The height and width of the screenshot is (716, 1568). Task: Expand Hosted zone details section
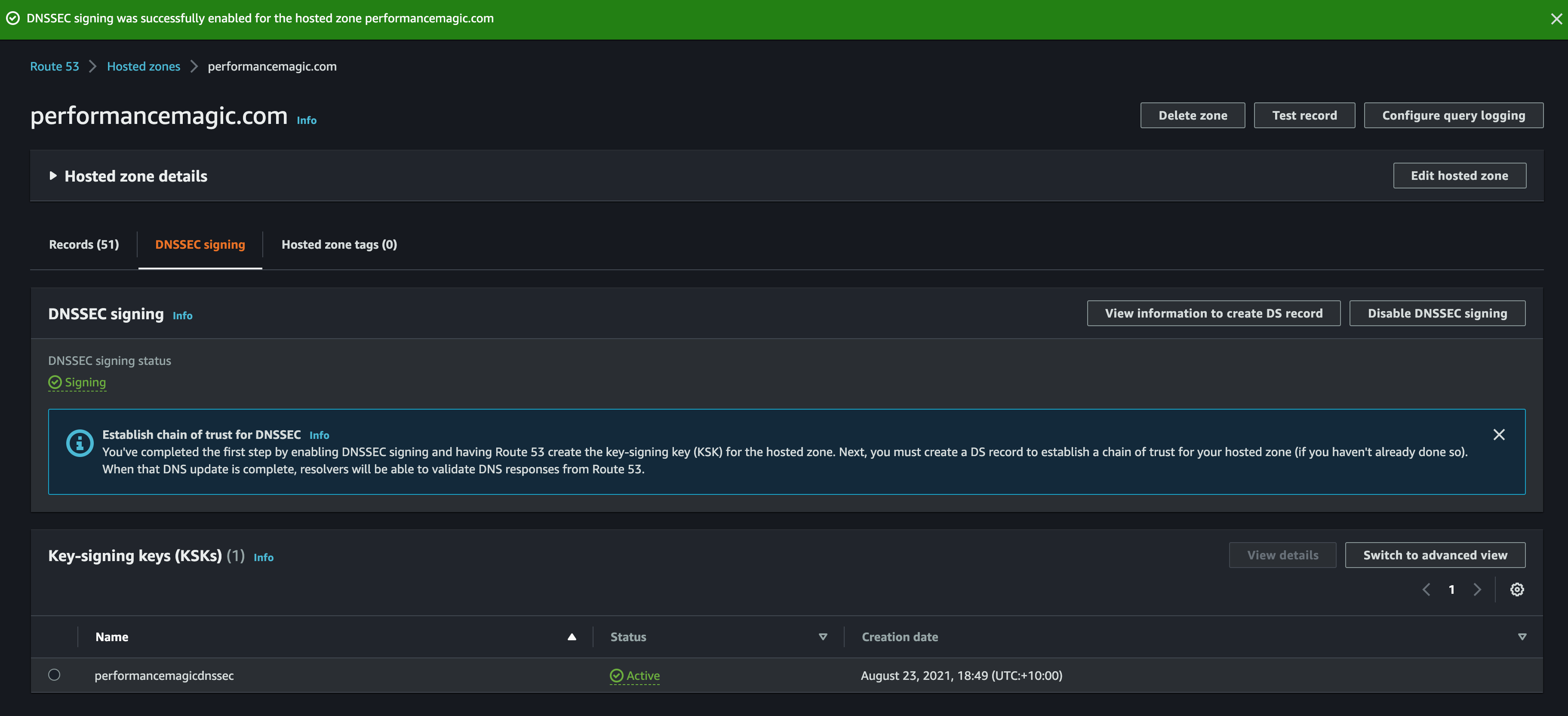(53, 176)
